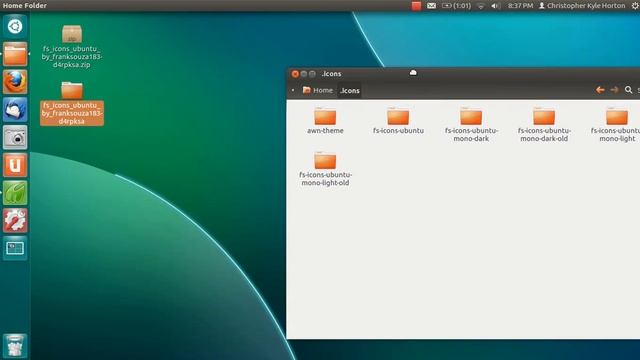Image resolution: width=640 pixels, height=360 pixels.
Task: Launch Firefox from the dock
Action: tap(15, 82)
